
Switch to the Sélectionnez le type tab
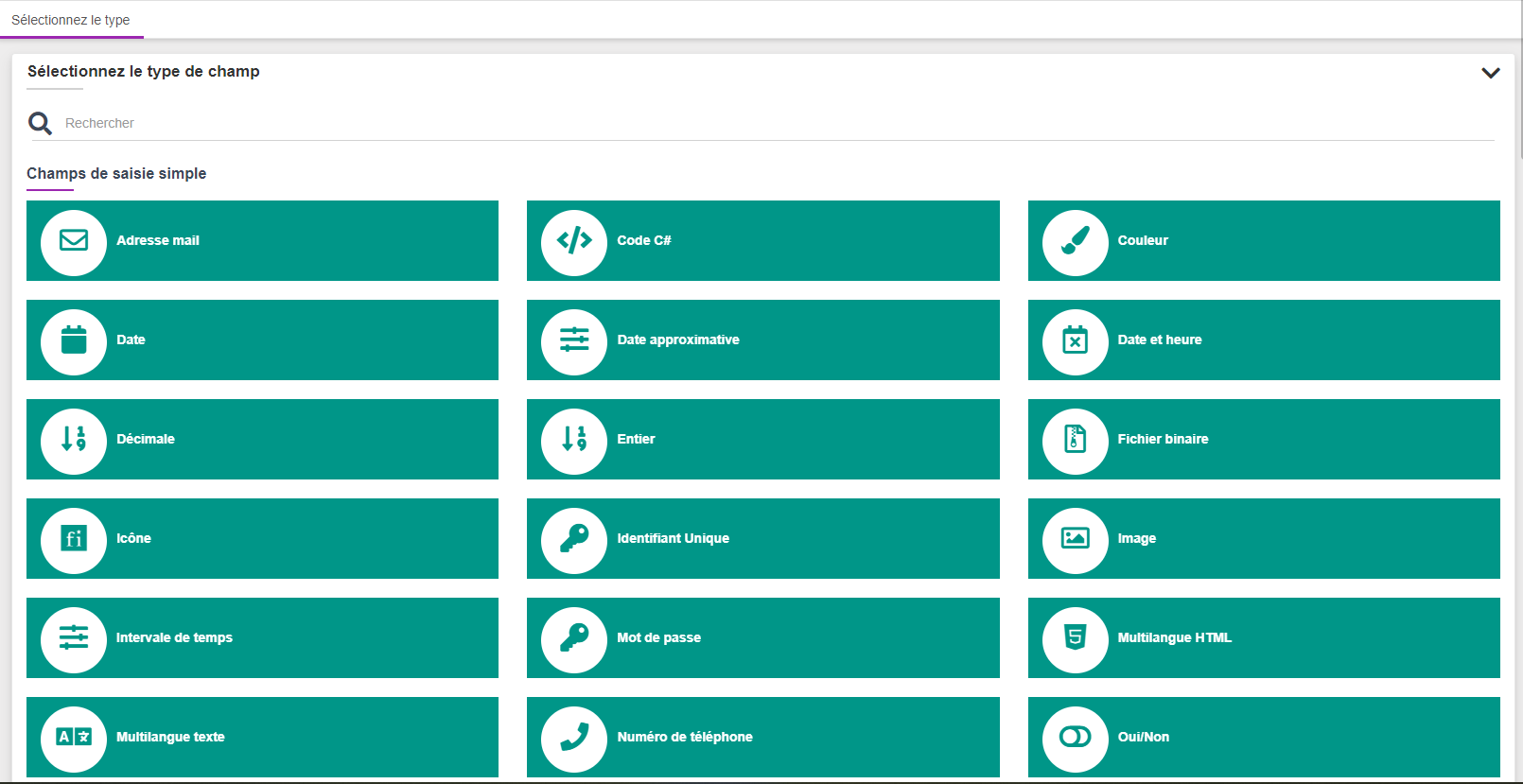(x=71, y=20)
